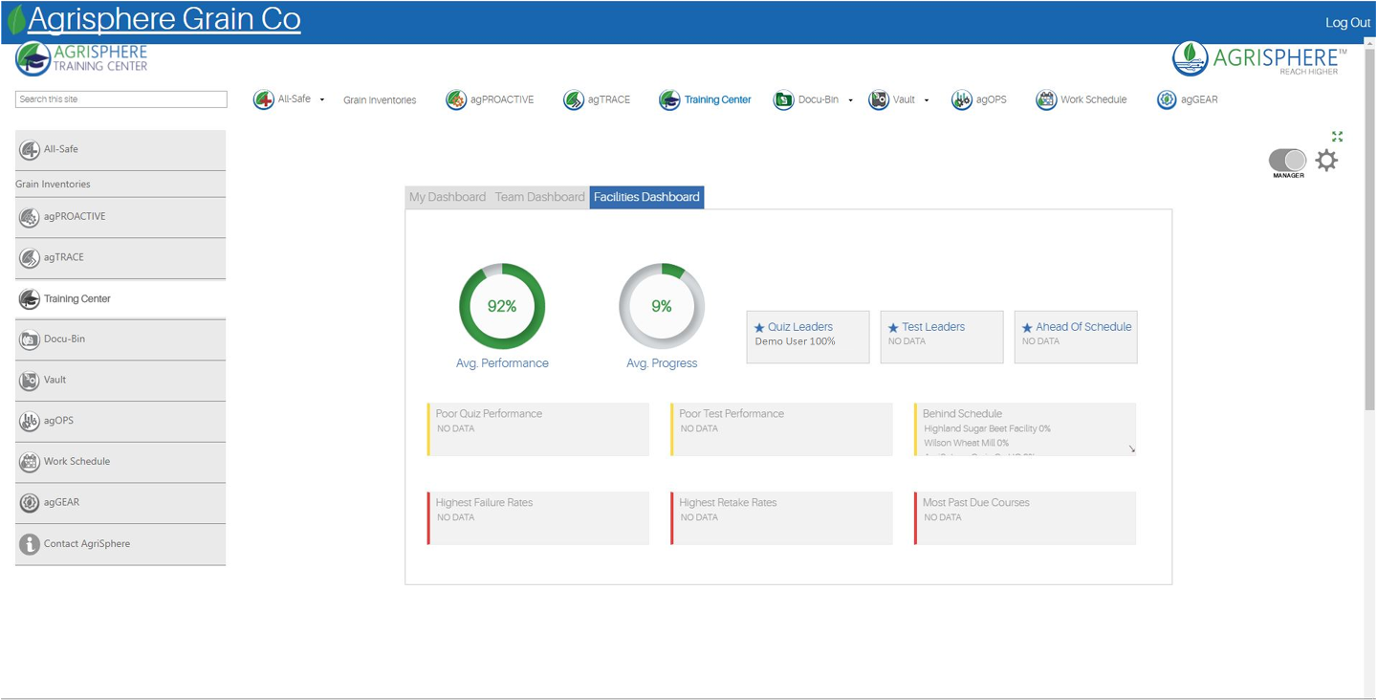
Task: Click the Contact AgriSphere sidebar label
Action: [87, 544]
